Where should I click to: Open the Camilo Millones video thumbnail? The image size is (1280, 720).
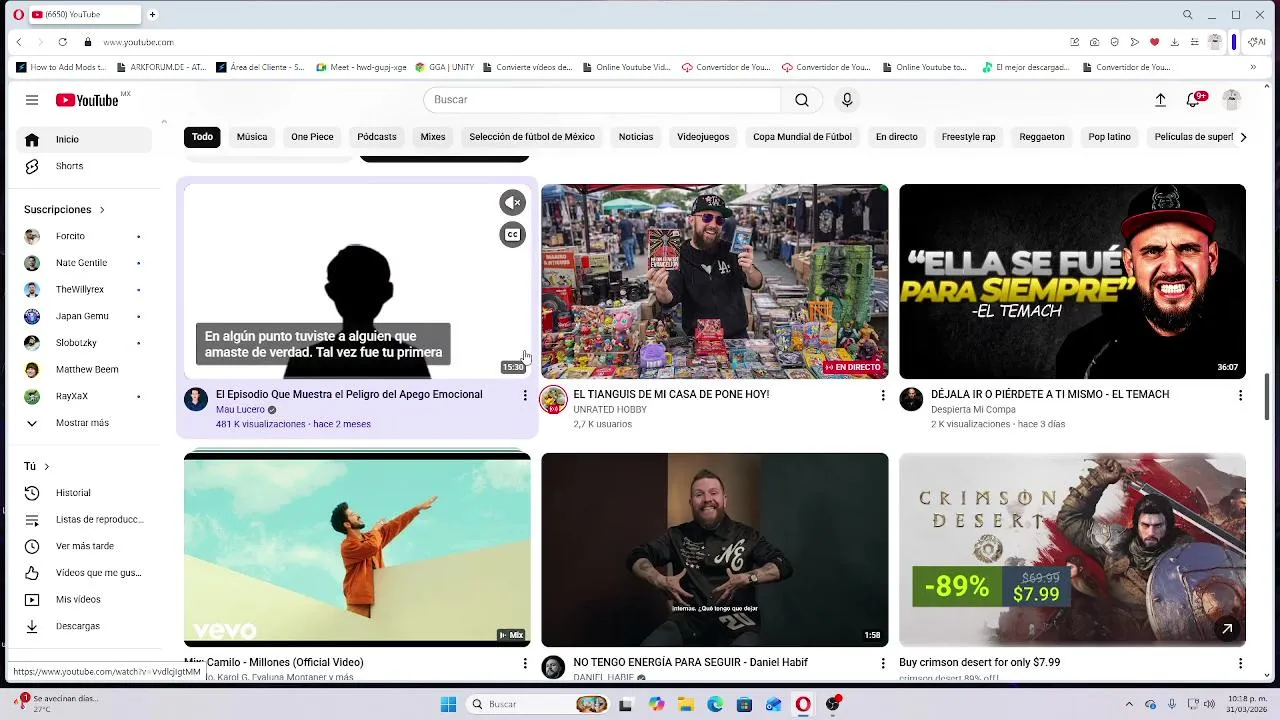357,550
